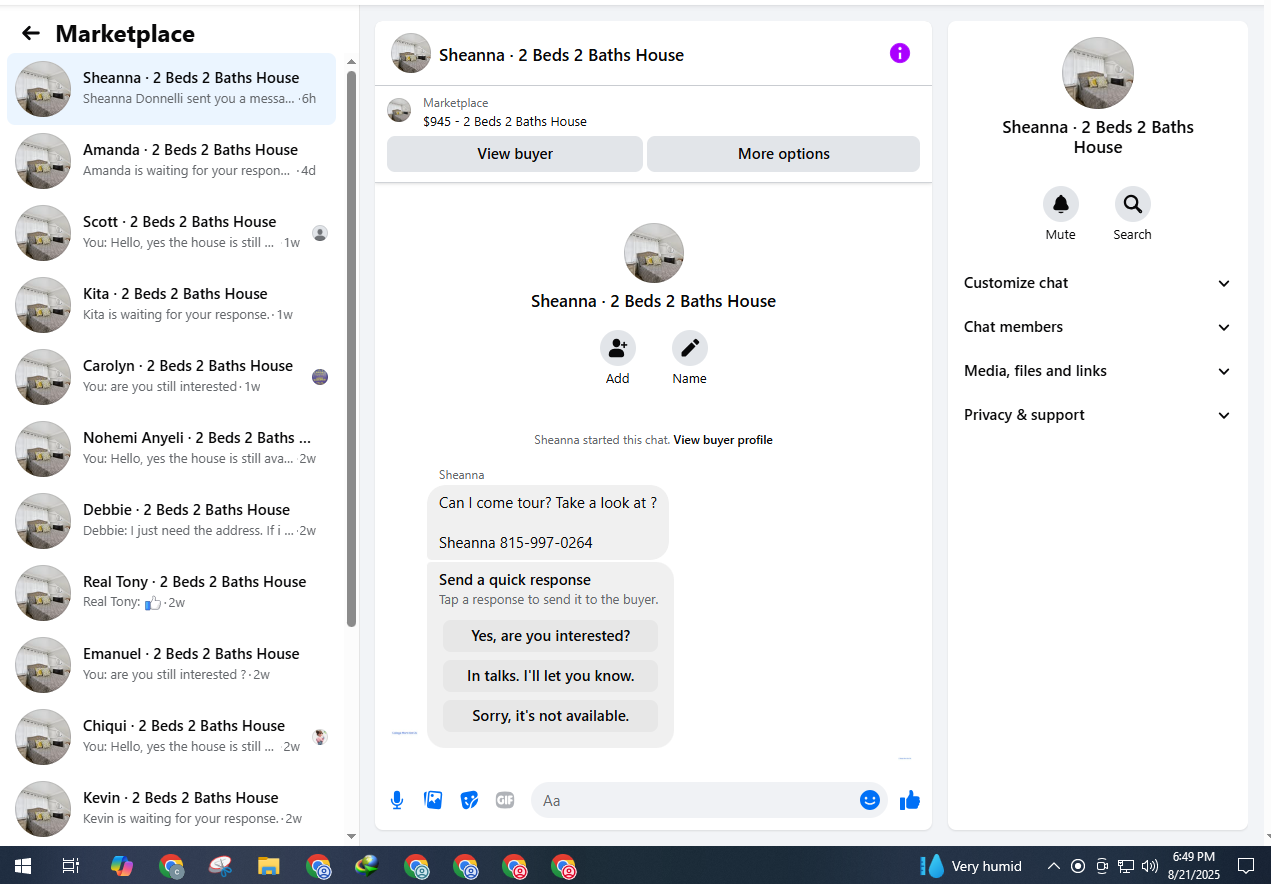1271x884 pixels.
Task: Send 'Sorry, it's not available.' response
Action: (551, 716)
